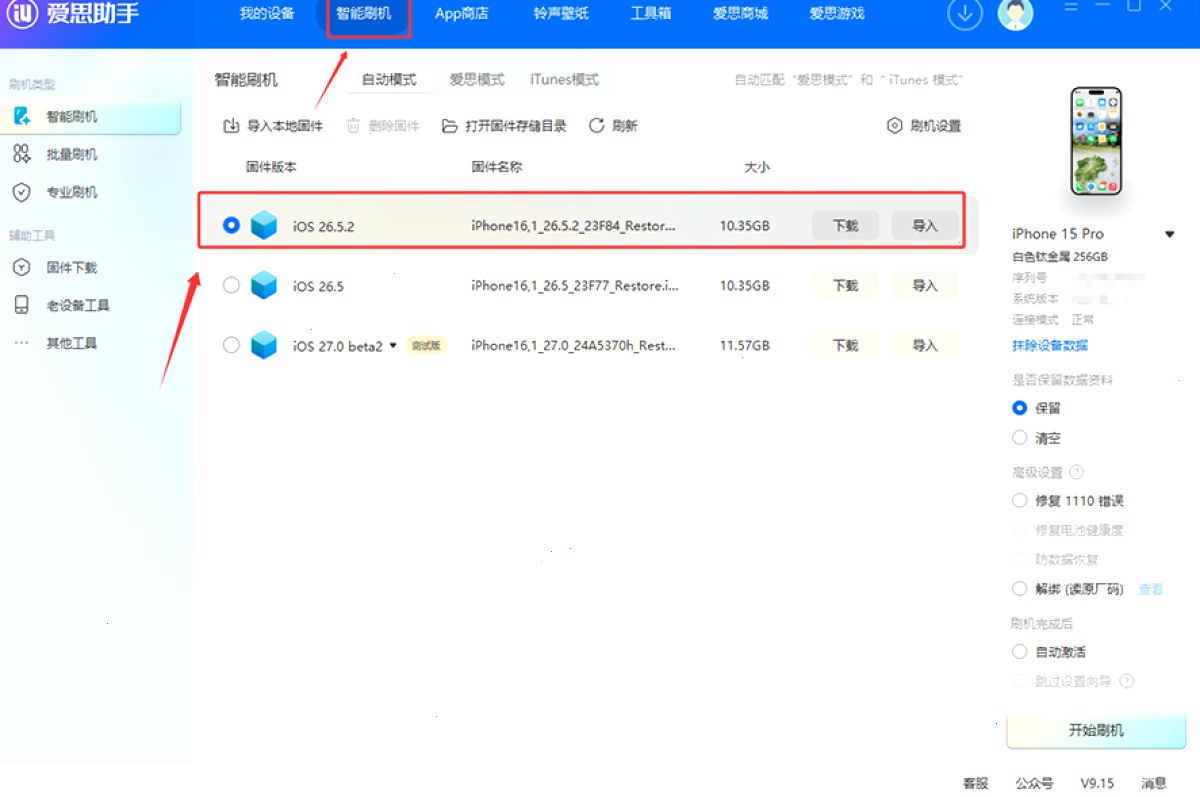Click the 开始刷机 button
This screenshot has height=797, width=1200.
click(1096, 731)
